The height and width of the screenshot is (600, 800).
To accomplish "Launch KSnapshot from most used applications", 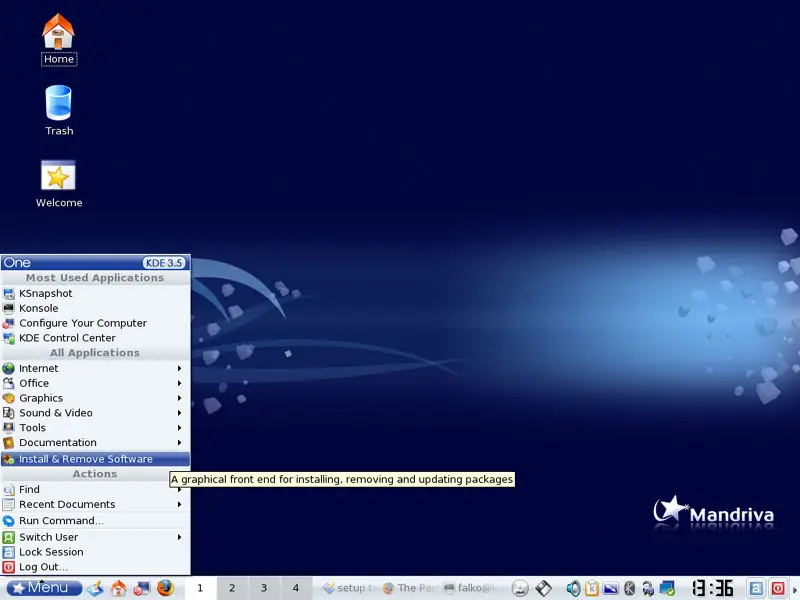I will [95, 293].
